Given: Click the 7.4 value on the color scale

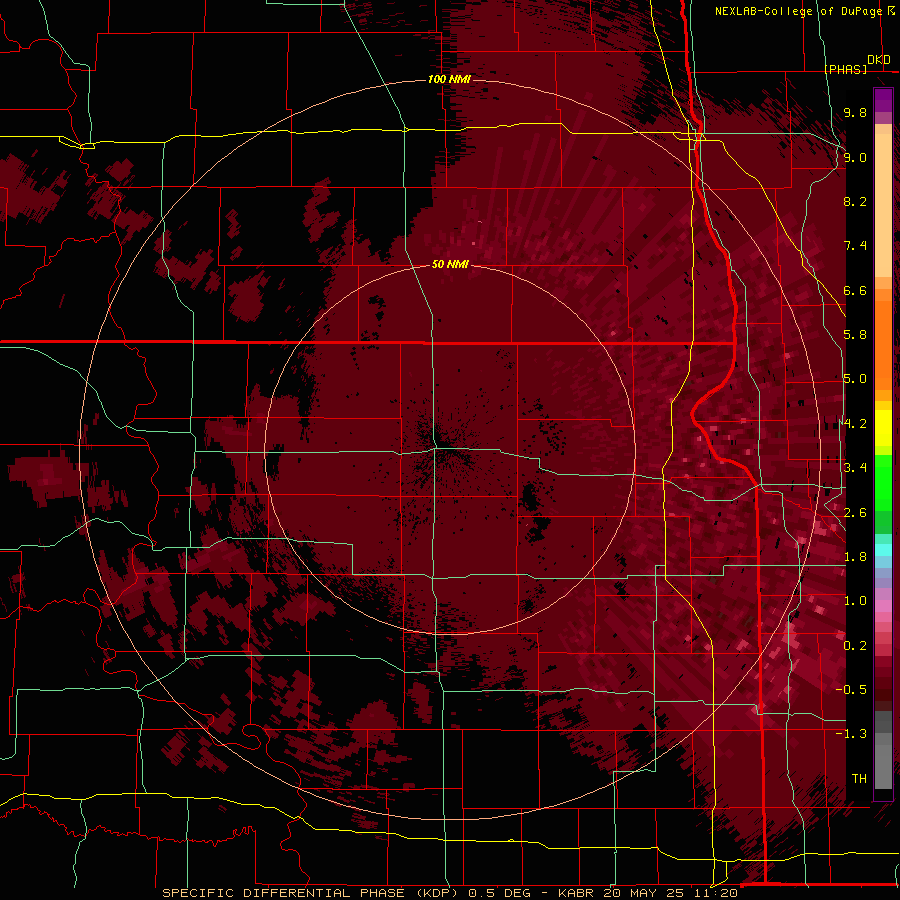Looking at the screenshot, I should click(x=855, y=246).
